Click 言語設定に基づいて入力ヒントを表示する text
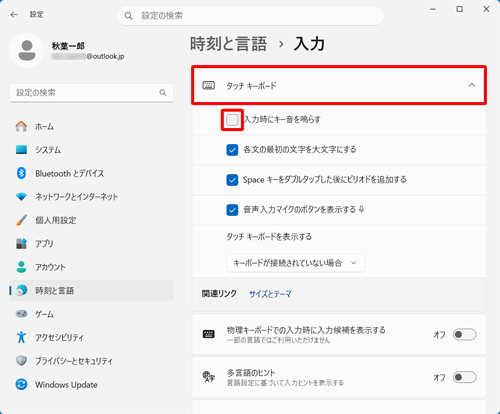 point(285,383)
